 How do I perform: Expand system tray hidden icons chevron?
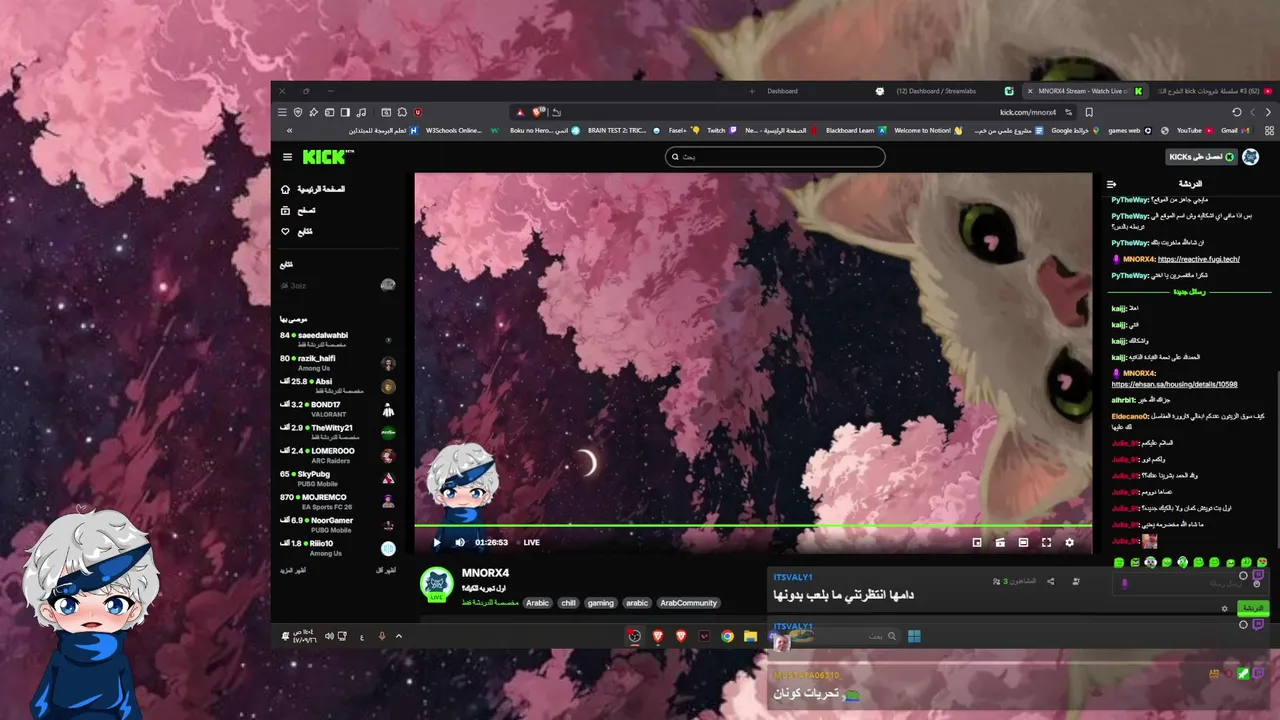click(x=399, y=636)
